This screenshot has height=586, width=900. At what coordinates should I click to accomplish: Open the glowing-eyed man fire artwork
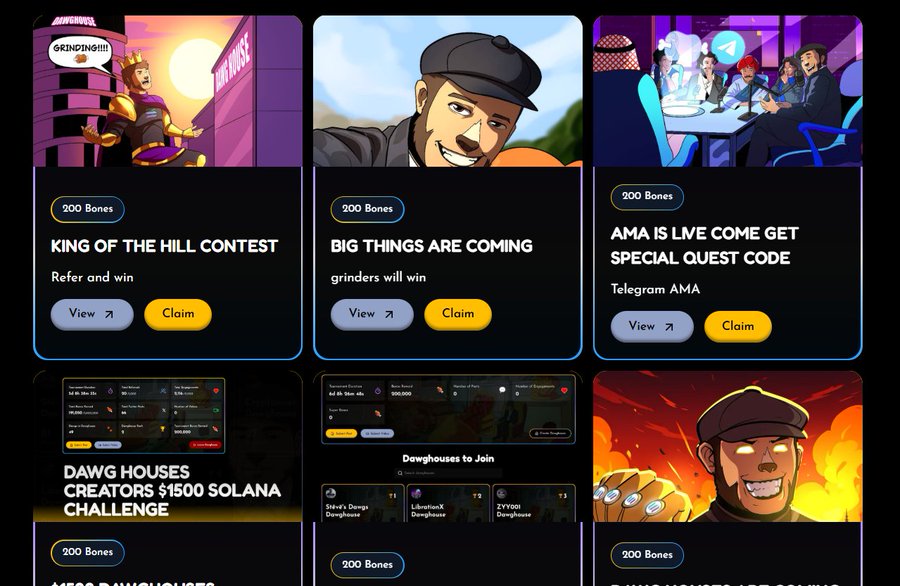click(x=728, y=446)
